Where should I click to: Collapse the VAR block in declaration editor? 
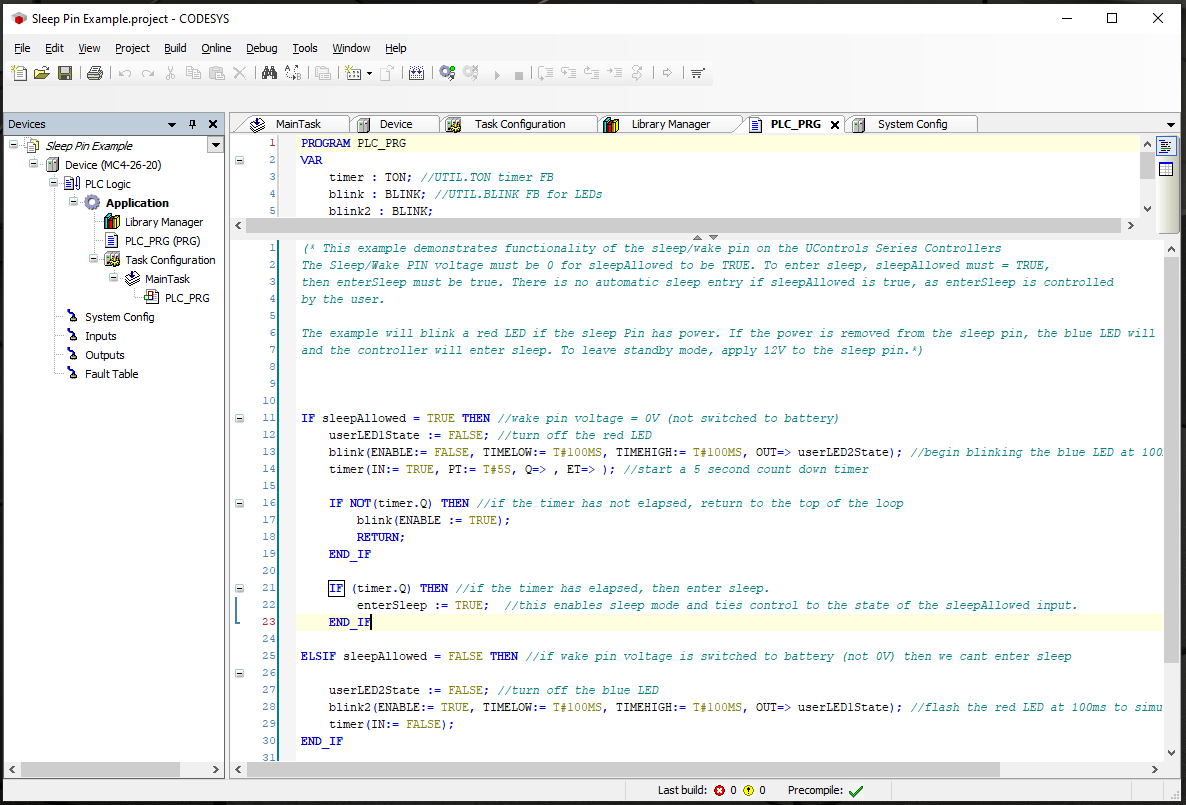click(239, 160)
